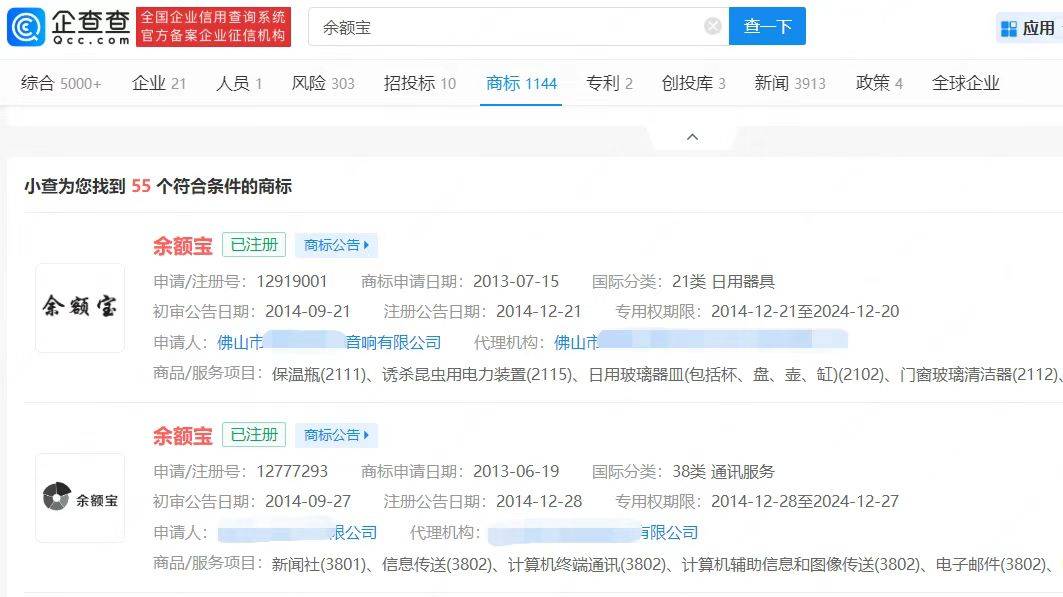The width and height of the screenshot is (1063, 597).
Task: Collapse the filter panel with the up chevron
Action: coord(692,137)
